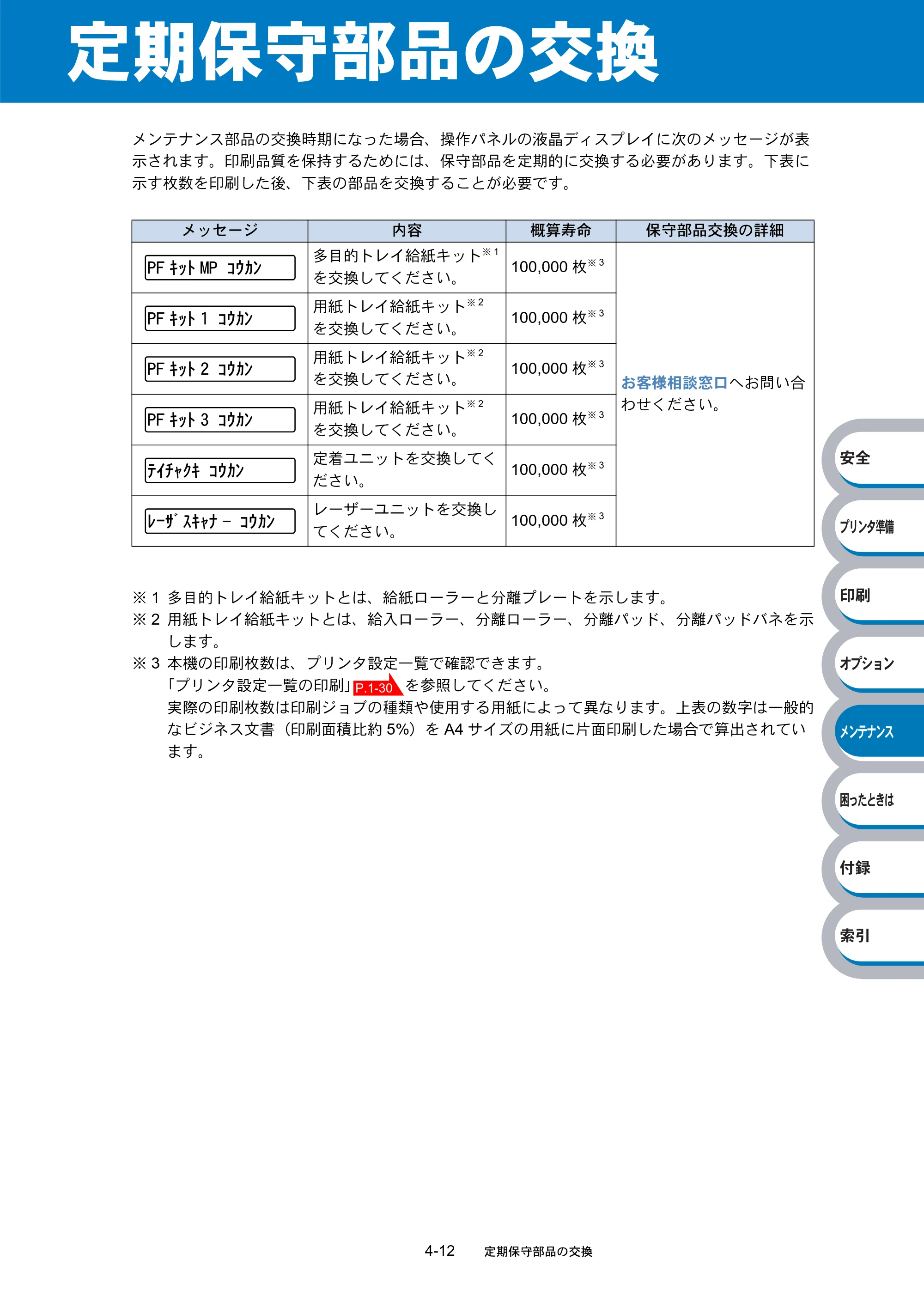Click the PF キット 2 コウカン message box
Viewport: 924px width, 1308px height.
220,369
